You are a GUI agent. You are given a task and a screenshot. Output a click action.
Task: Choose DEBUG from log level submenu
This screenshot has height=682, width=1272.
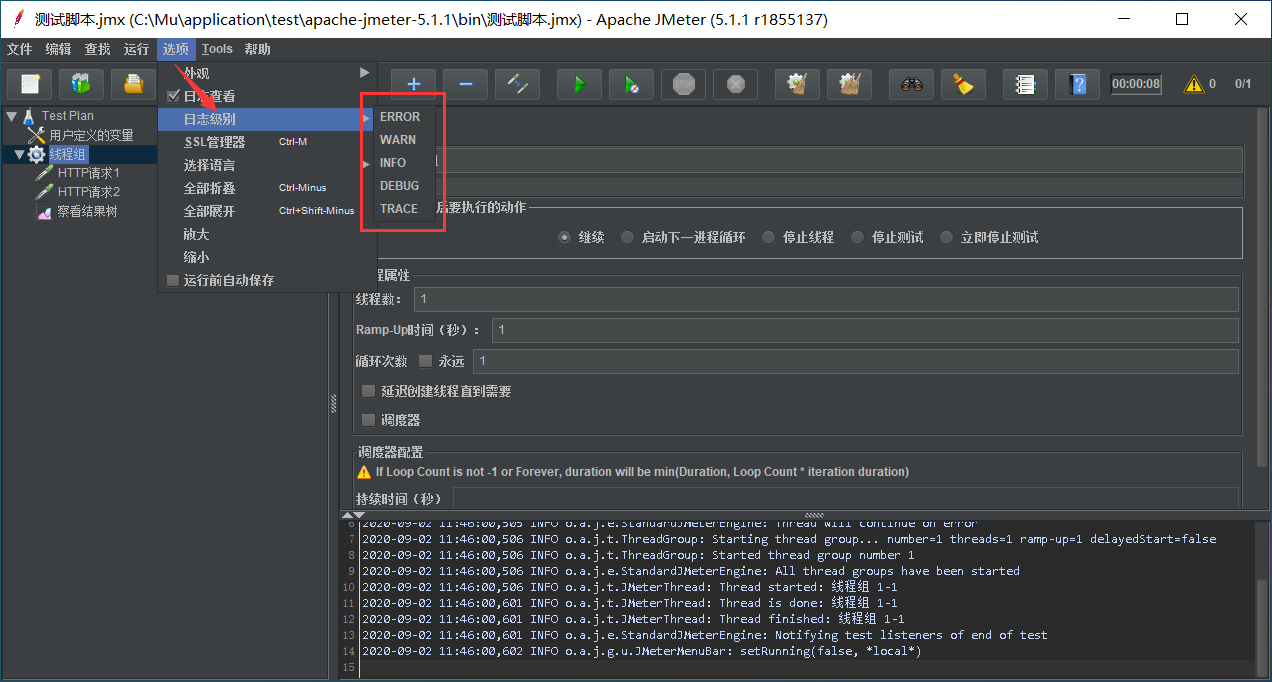coord(399,186)
